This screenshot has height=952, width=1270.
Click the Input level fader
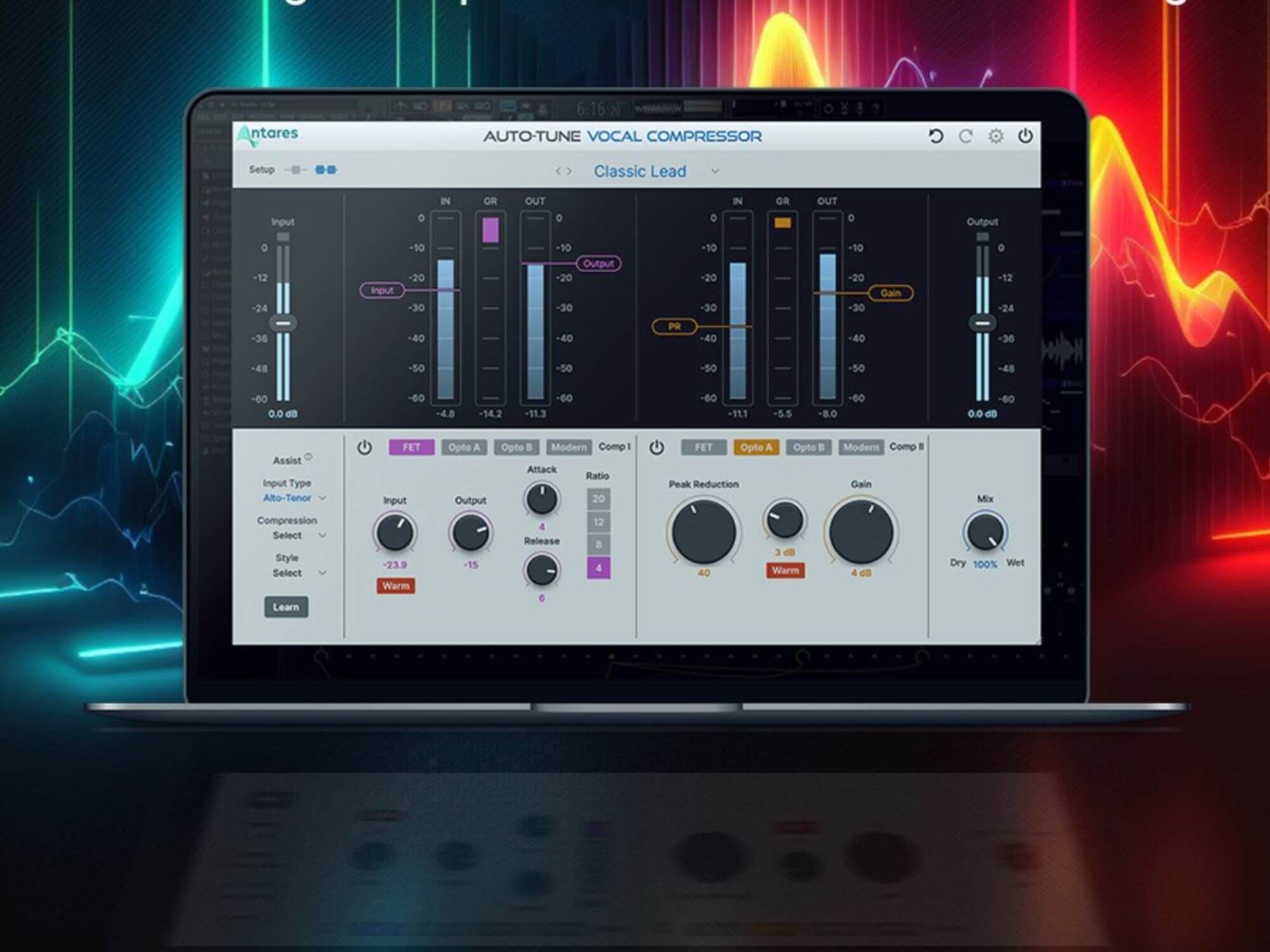[x=283, y=323]
